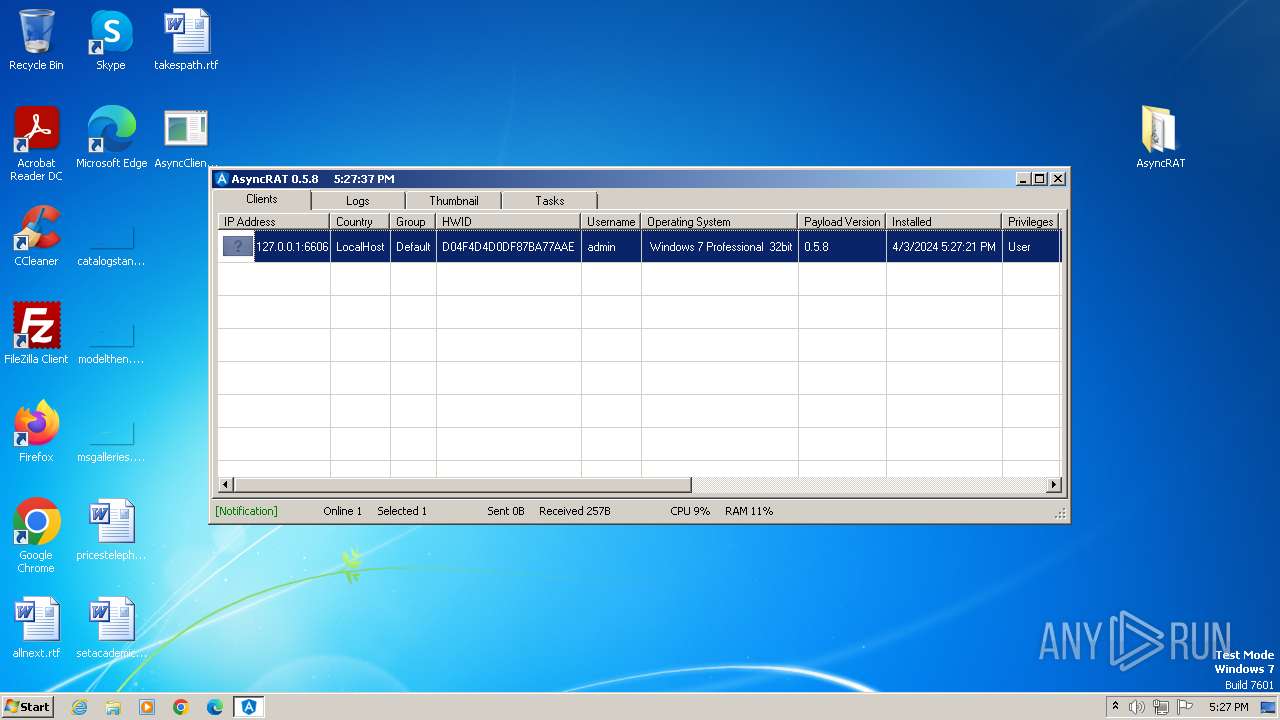Open Windows Explorer from taskbar
The height and width of the screenshot is (720, 1280).
click(x=113, y=707)
